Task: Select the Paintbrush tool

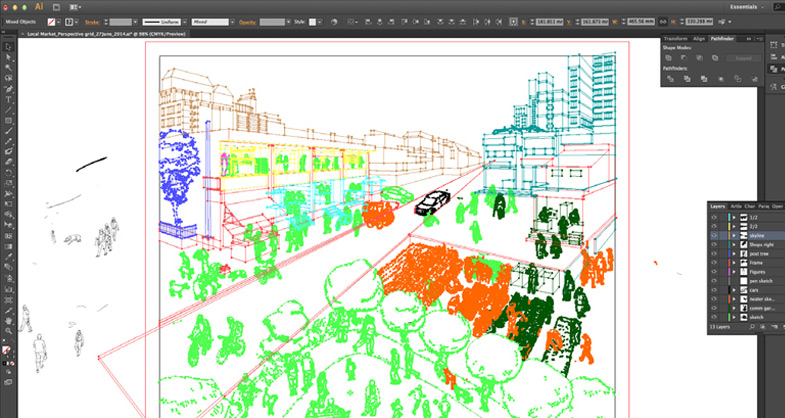Action: pyautogui.click(x=9, y=131)
